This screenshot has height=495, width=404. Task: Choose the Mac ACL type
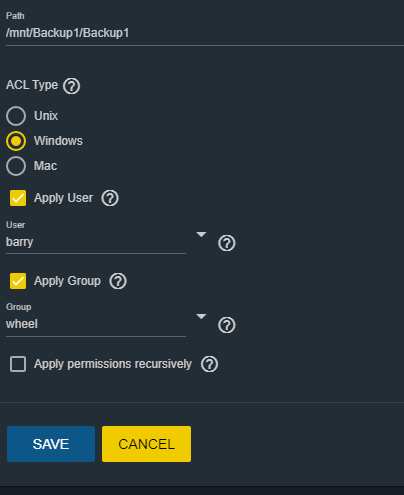[x=16, y=166]
